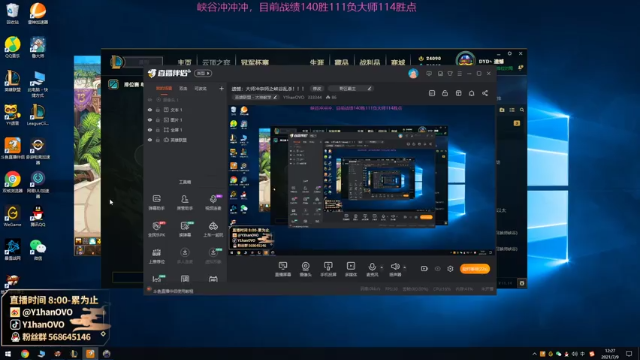
Task: Open the 藏品 tab in League client
Action: (341, 62)
